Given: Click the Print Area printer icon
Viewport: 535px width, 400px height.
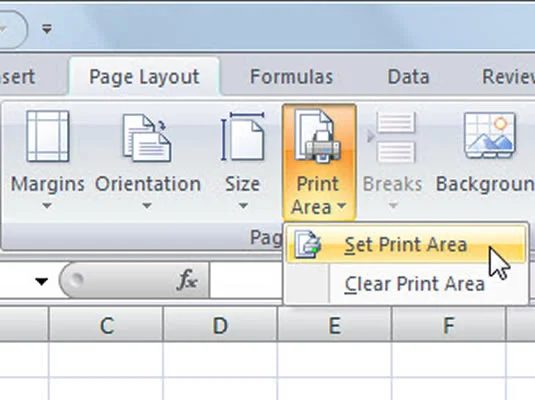Looking at the screenshot, I should point(318,136).
